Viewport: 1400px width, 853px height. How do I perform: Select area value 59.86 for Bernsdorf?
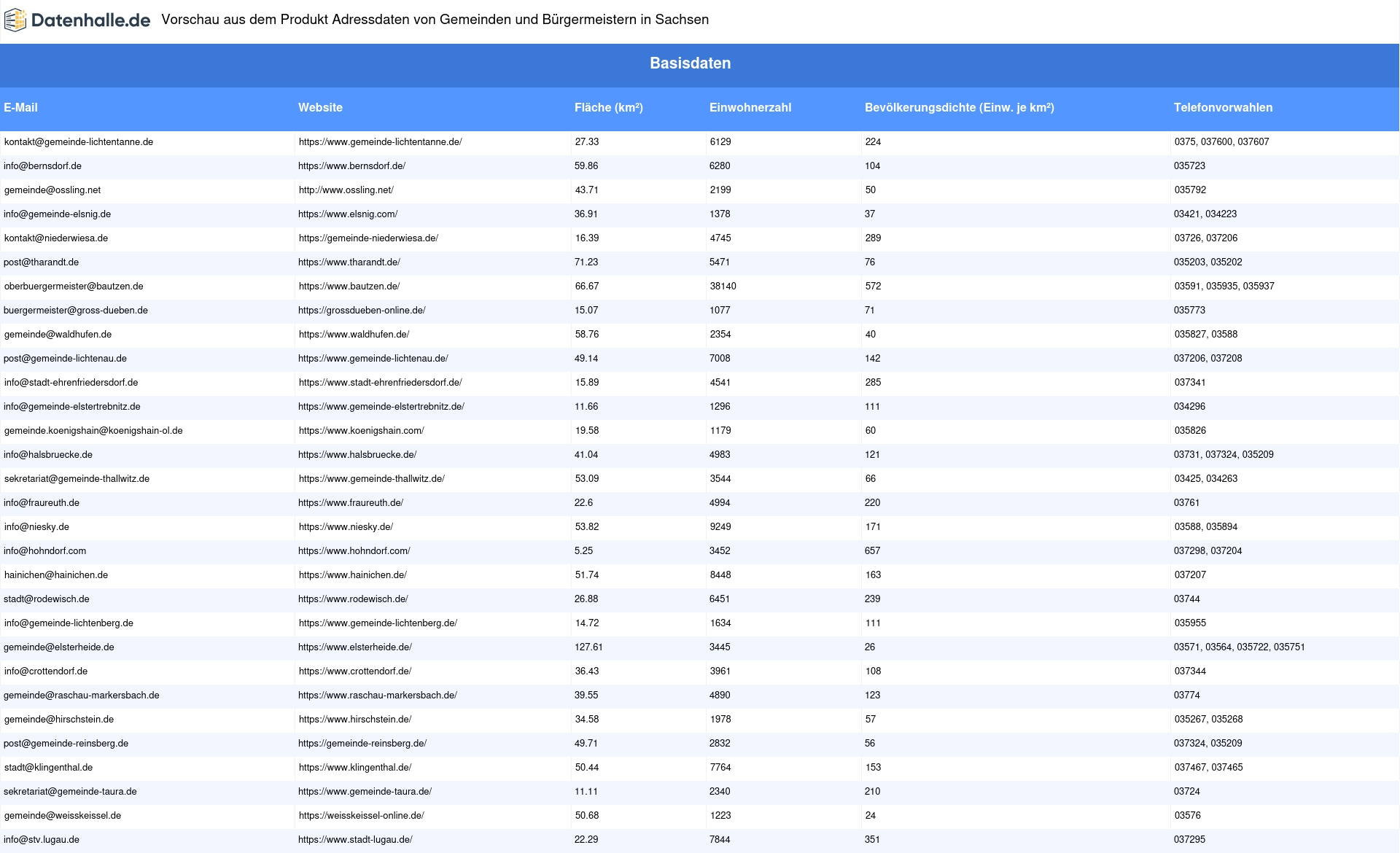[586, 166]
